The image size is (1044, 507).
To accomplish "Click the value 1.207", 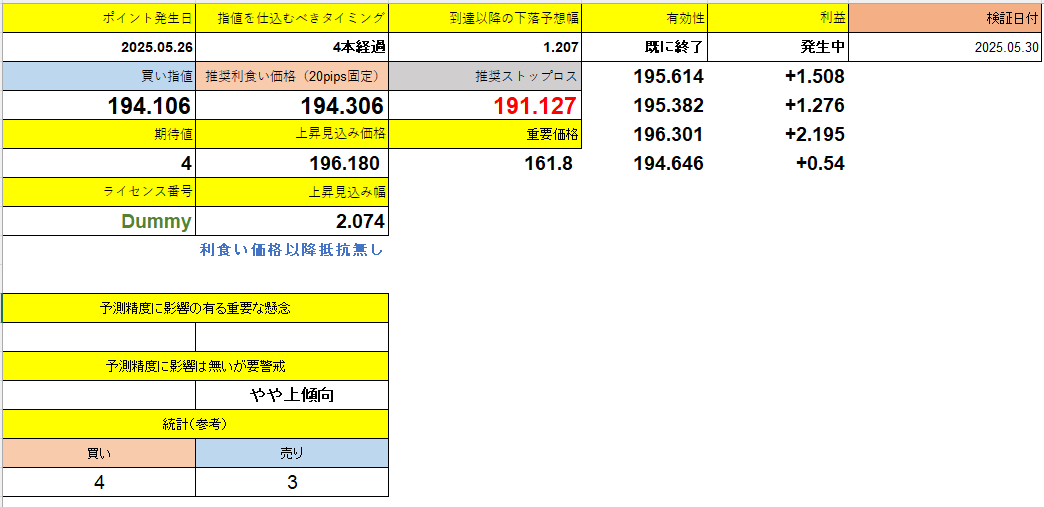I will pyautogui.click(x=485, y=47).
